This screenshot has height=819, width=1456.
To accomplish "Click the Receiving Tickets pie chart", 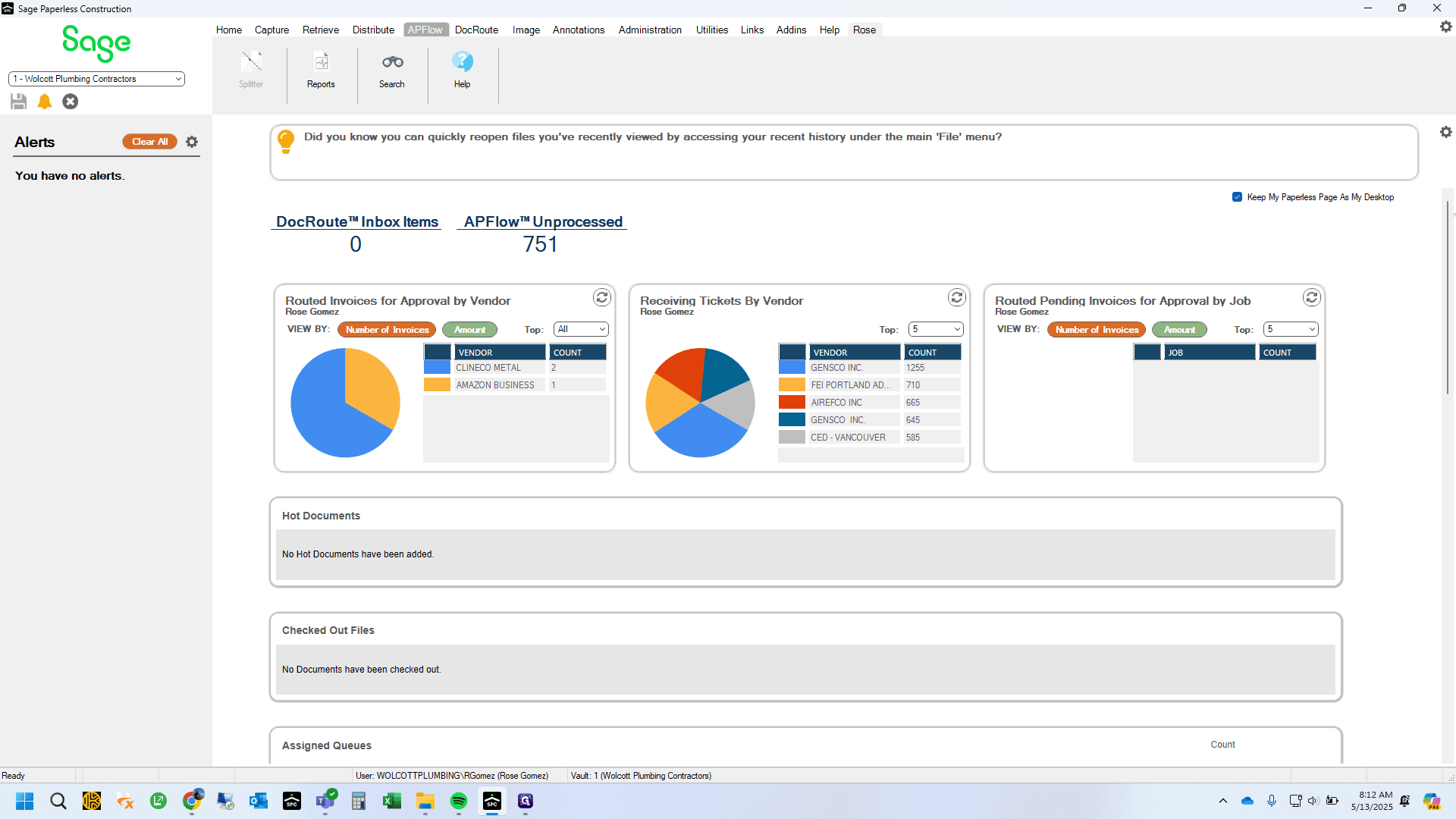I will click(x=701, y=403).
